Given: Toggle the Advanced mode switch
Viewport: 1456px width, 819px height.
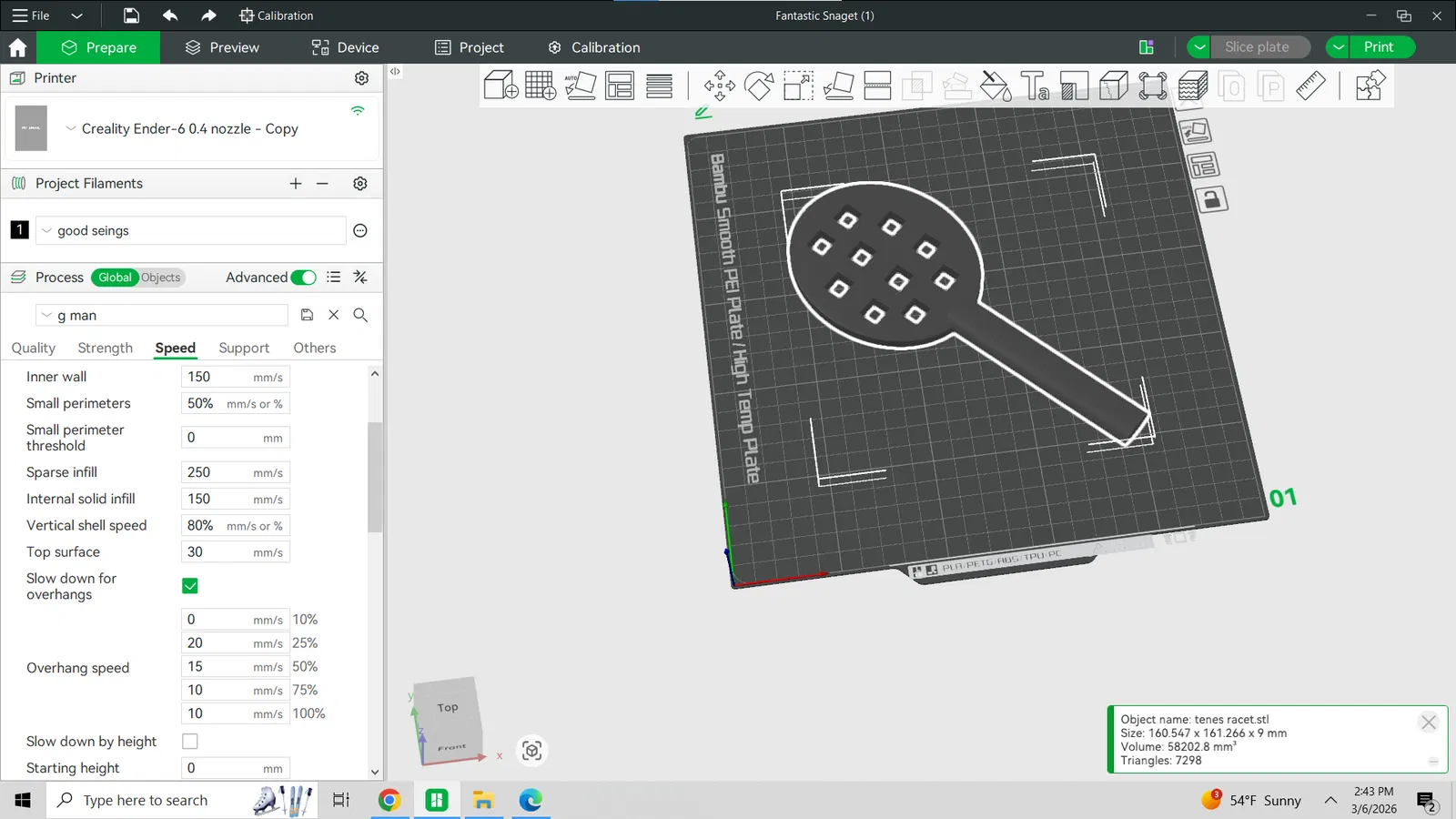Looking at the screenshot, I should pyautogui.click(x=304, y=278).
